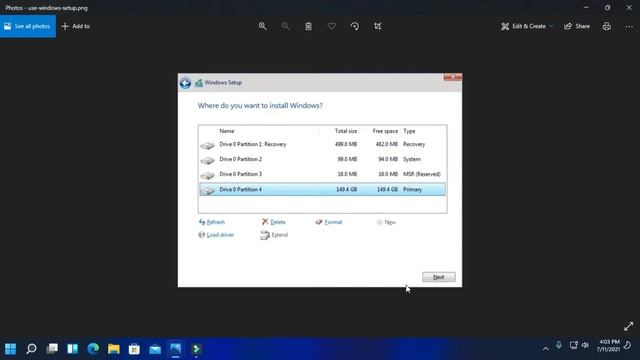640x360 pixels.
Task: Click the Load driver link
Action: tap(216, 235)
